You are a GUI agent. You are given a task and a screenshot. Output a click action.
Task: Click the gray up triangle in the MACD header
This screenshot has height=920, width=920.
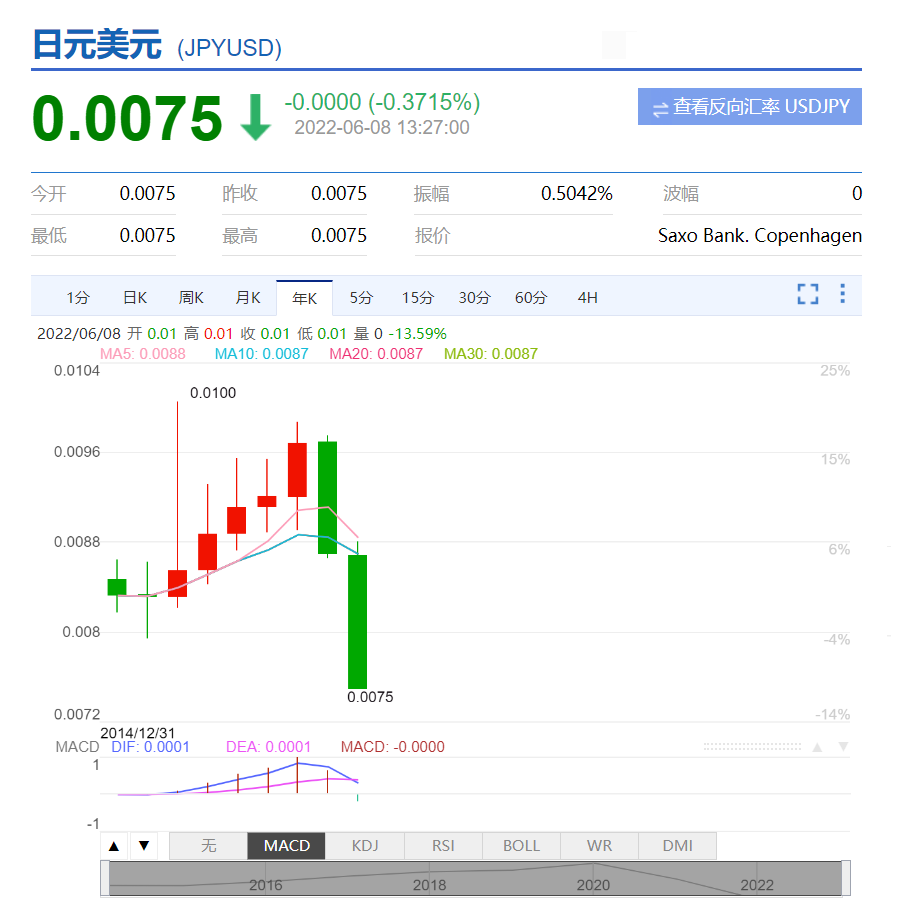[x=817, y=747]
